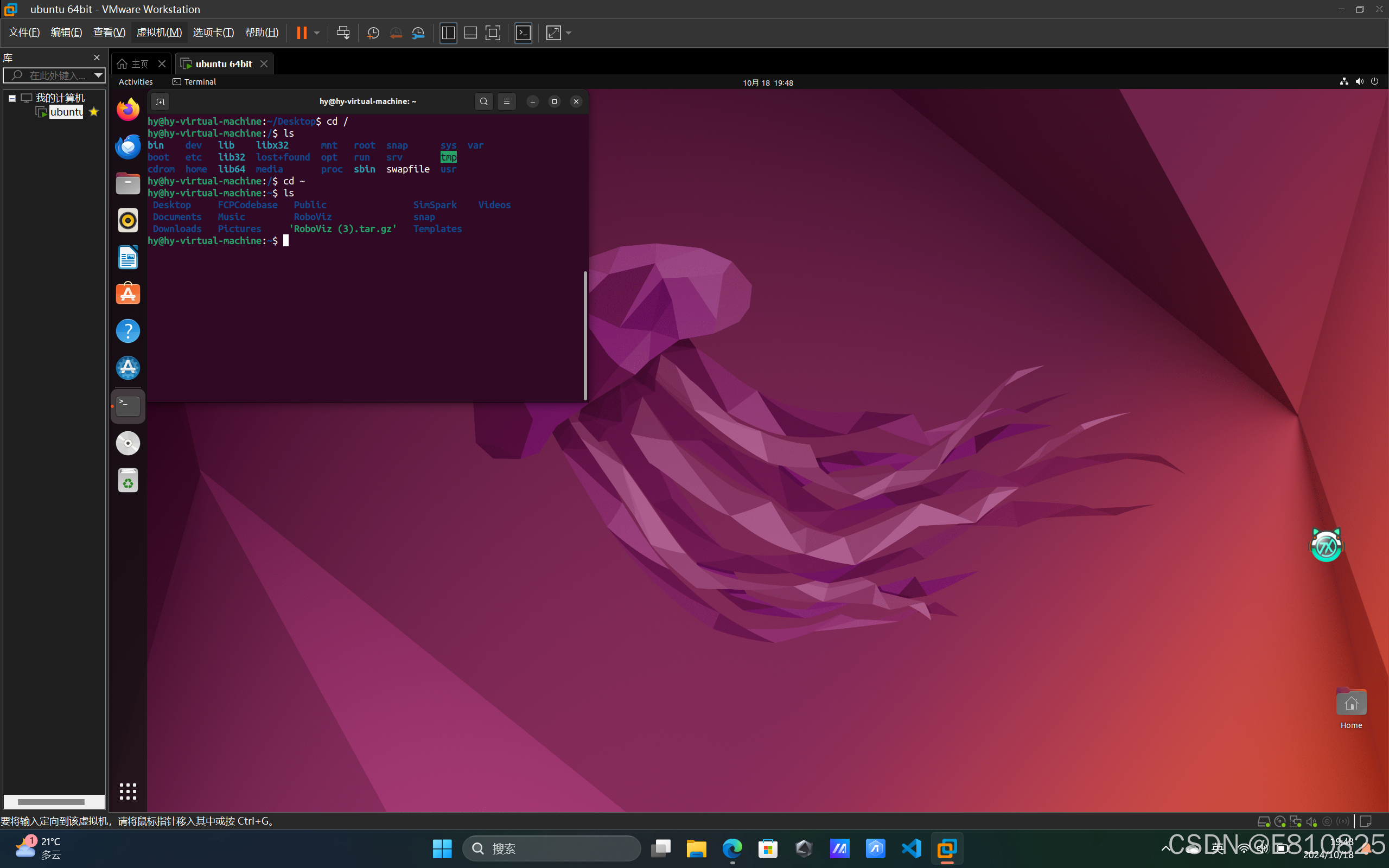Image resolution: width=1389 pixels, height=868 pixels.
Task: Open the pause button dropdown arrow
Action: pos(317,33)
